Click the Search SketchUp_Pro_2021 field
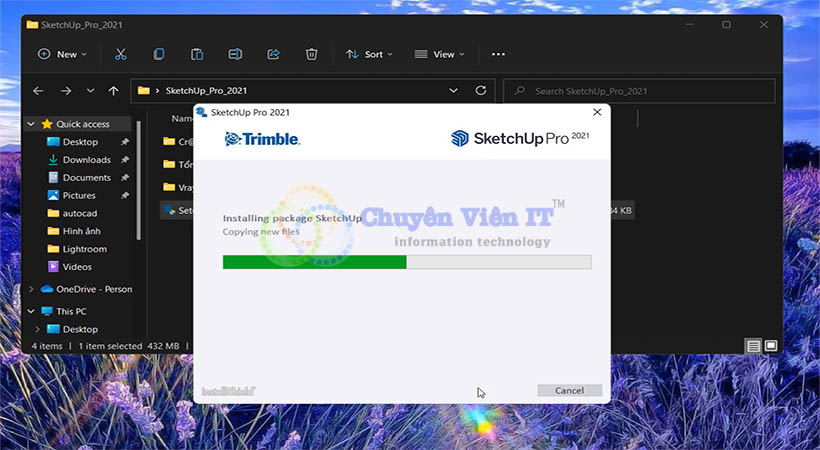Image resolution: width=820 pixels, height=450 pixels. point(639,91)
